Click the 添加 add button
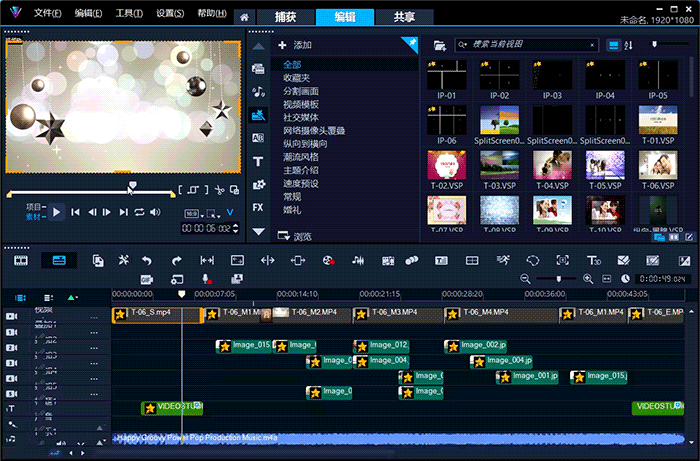 pyautogui.click(x=296, y=45)
